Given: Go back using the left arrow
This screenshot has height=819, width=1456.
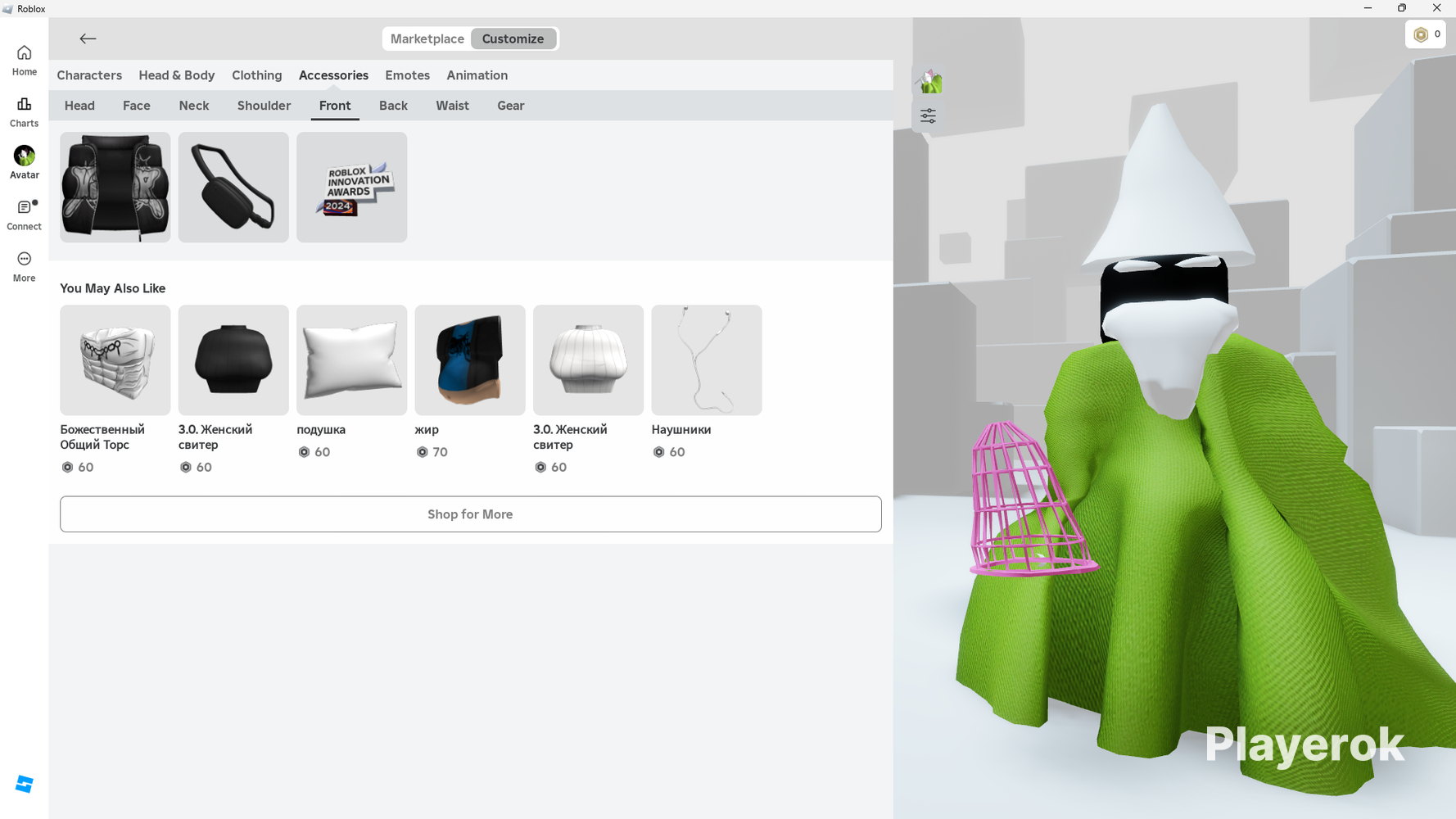Looking at the screenshot, I should 88,38.
